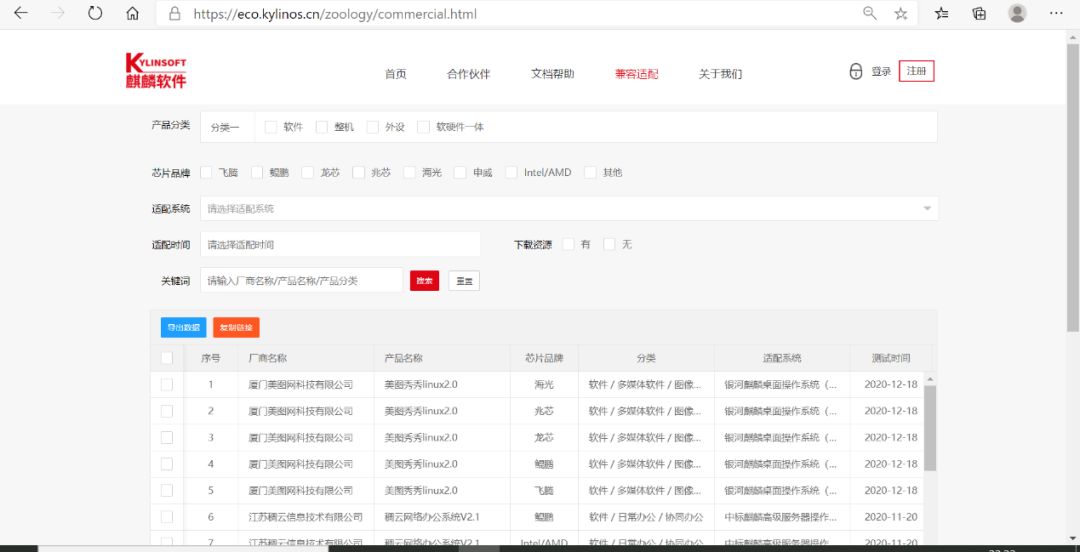This screenshot has width=1080, height=552.
Task: Open zoom magnifier icon in address bar
Action: click(x=870, y=13)
